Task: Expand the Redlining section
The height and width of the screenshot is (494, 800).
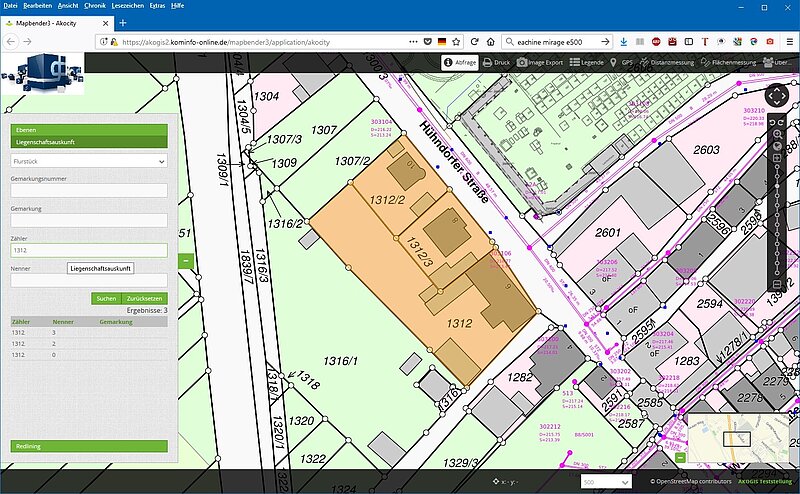Action: pos(89,446)
